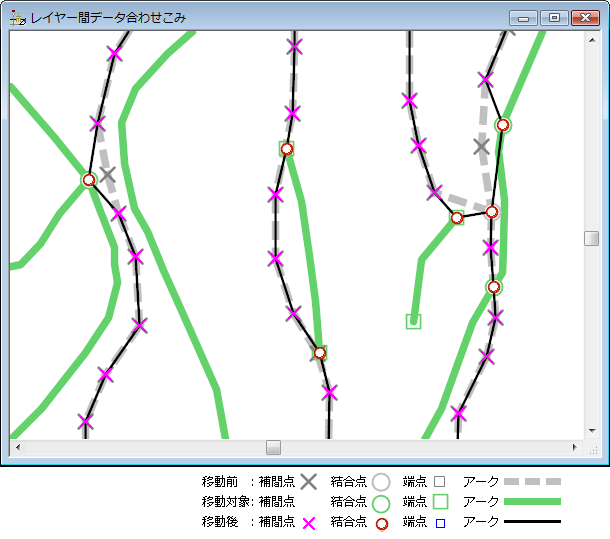Click the vertical scrollbar thumb
610x539 pixels.
[x=592, y=239]
